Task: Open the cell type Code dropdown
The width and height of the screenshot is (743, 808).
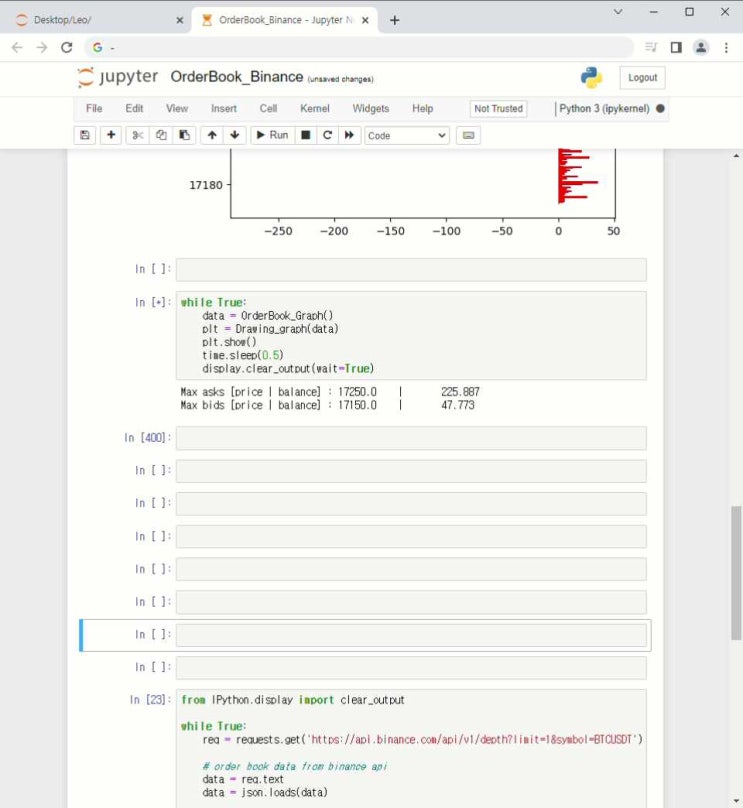Action: point(407,135)
